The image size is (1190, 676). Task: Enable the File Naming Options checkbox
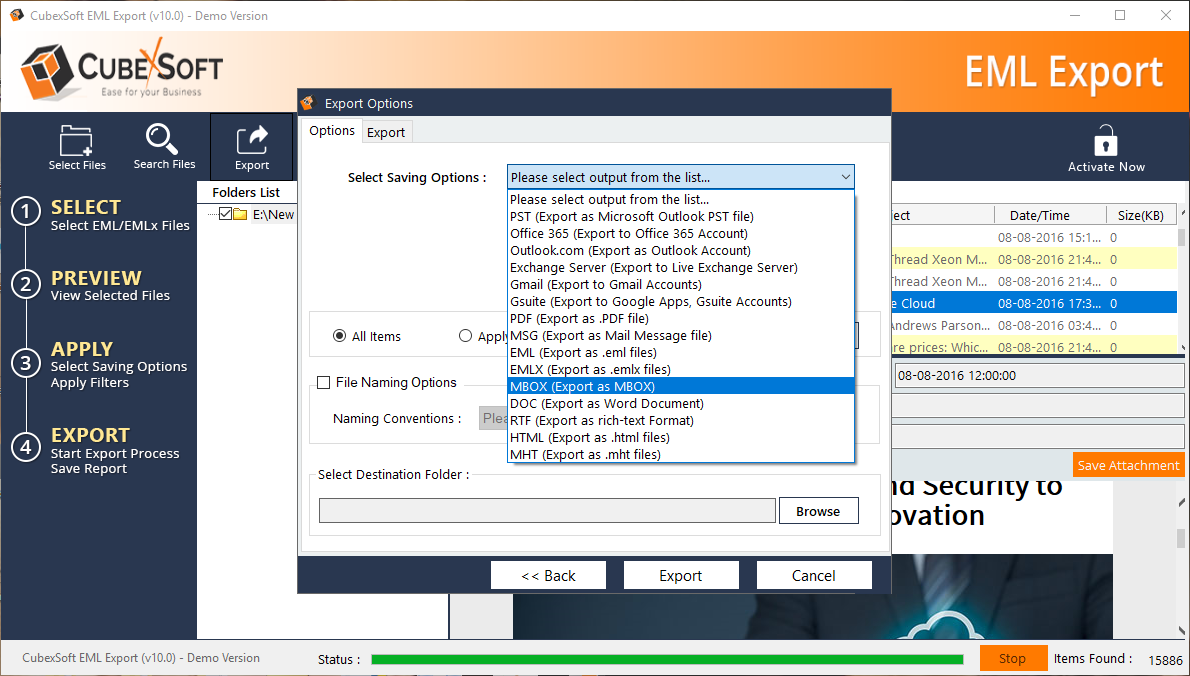(324, 382)
